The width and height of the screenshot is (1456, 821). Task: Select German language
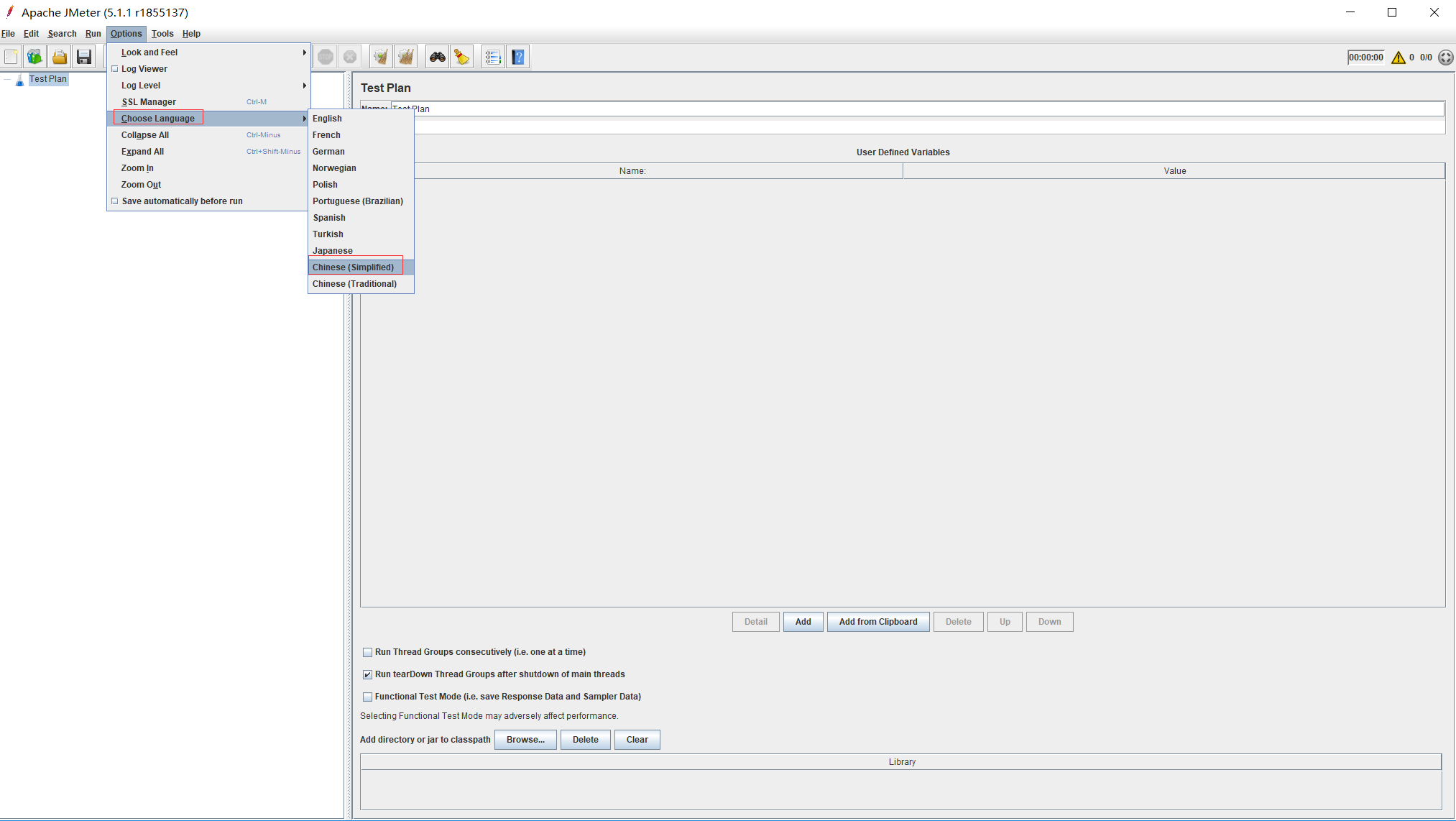pyautogui.click(x=361, y=152)
